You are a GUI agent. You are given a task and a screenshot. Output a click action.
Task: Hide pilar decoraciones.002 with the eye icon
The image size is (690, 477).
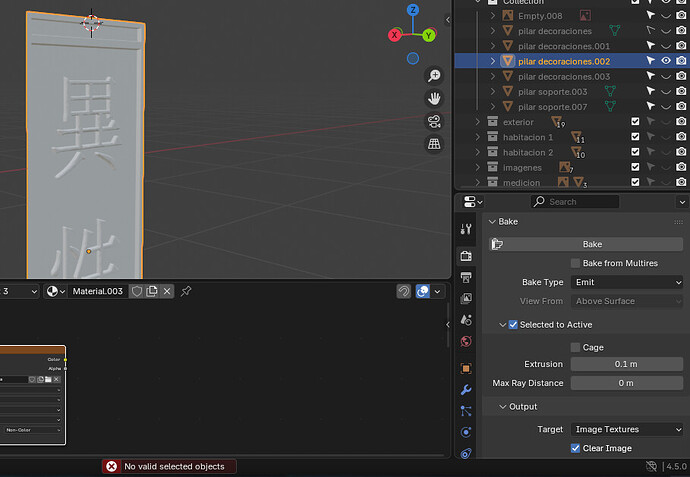point(666,61)
